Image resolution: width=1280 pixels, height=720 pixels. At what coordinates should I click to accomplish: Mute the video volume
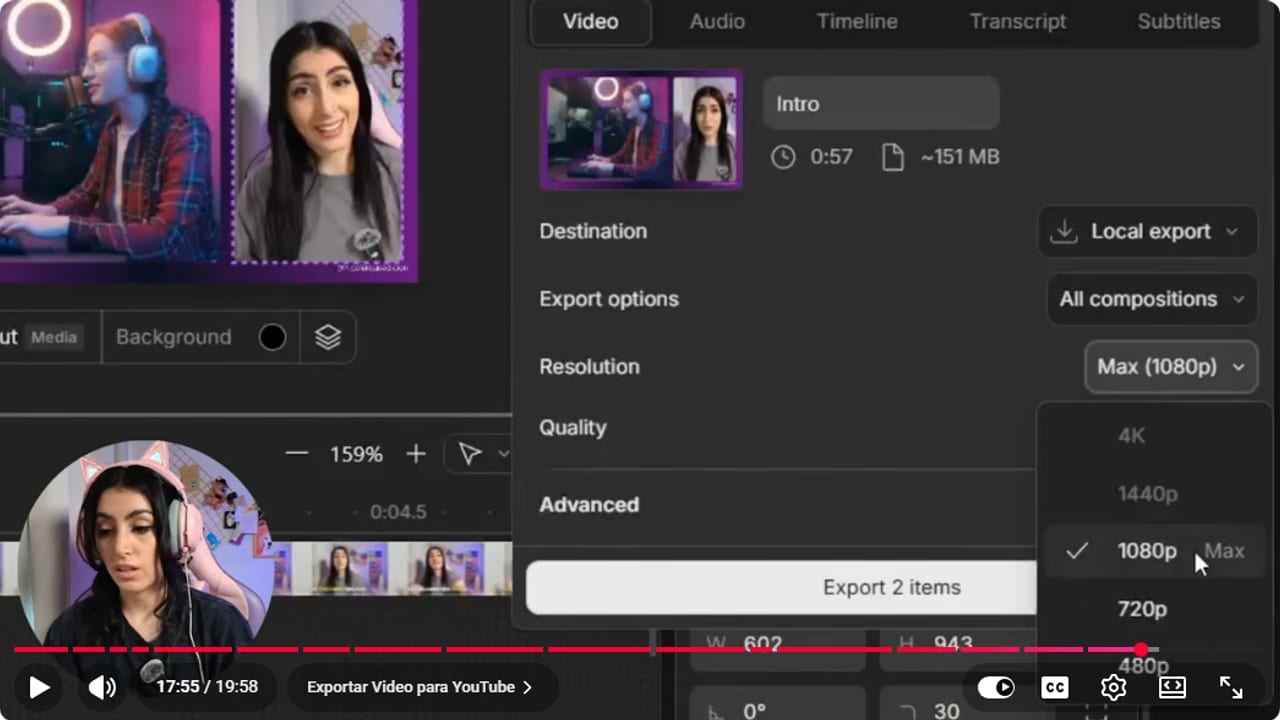point(102,687)
